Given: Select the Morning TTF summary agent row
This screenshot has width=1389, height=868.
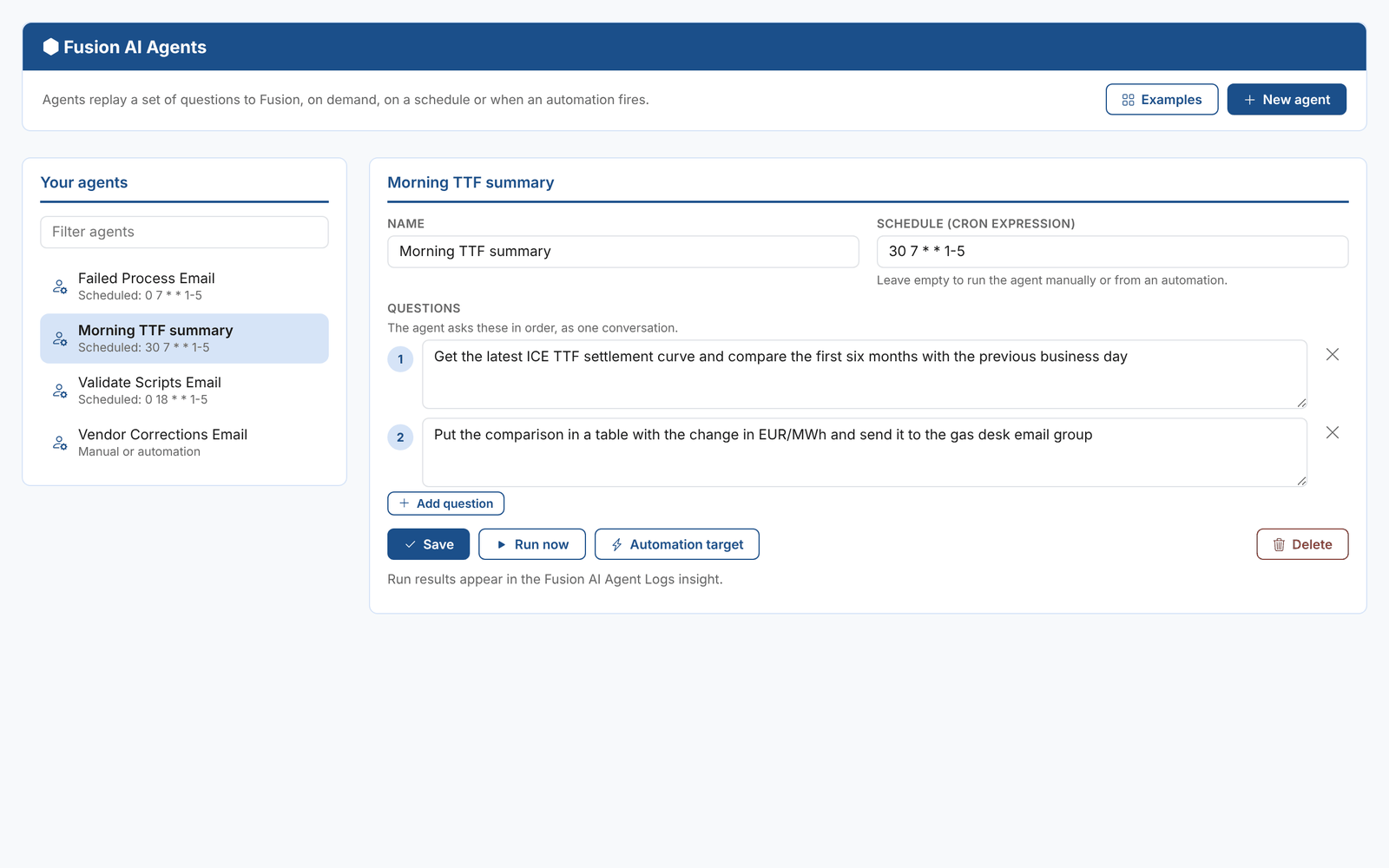Looking at the screenshot, I should (184, 339).
